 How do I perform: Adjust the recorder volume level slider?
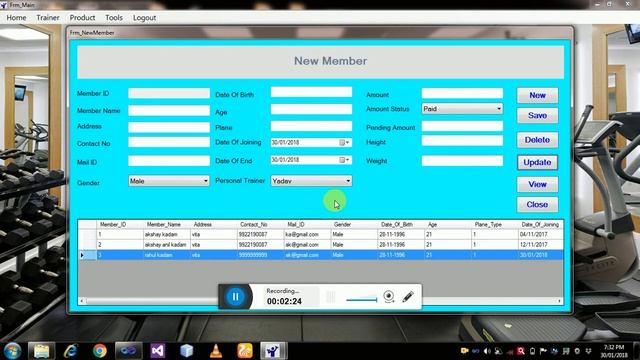[362, 299]
